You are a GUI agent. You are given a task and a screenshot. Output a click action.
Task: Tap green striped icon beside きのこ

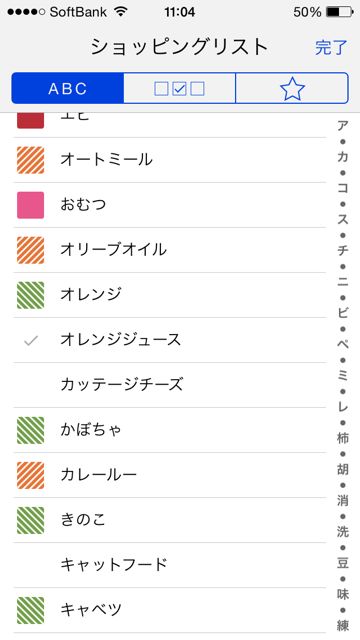pos(31,520)
